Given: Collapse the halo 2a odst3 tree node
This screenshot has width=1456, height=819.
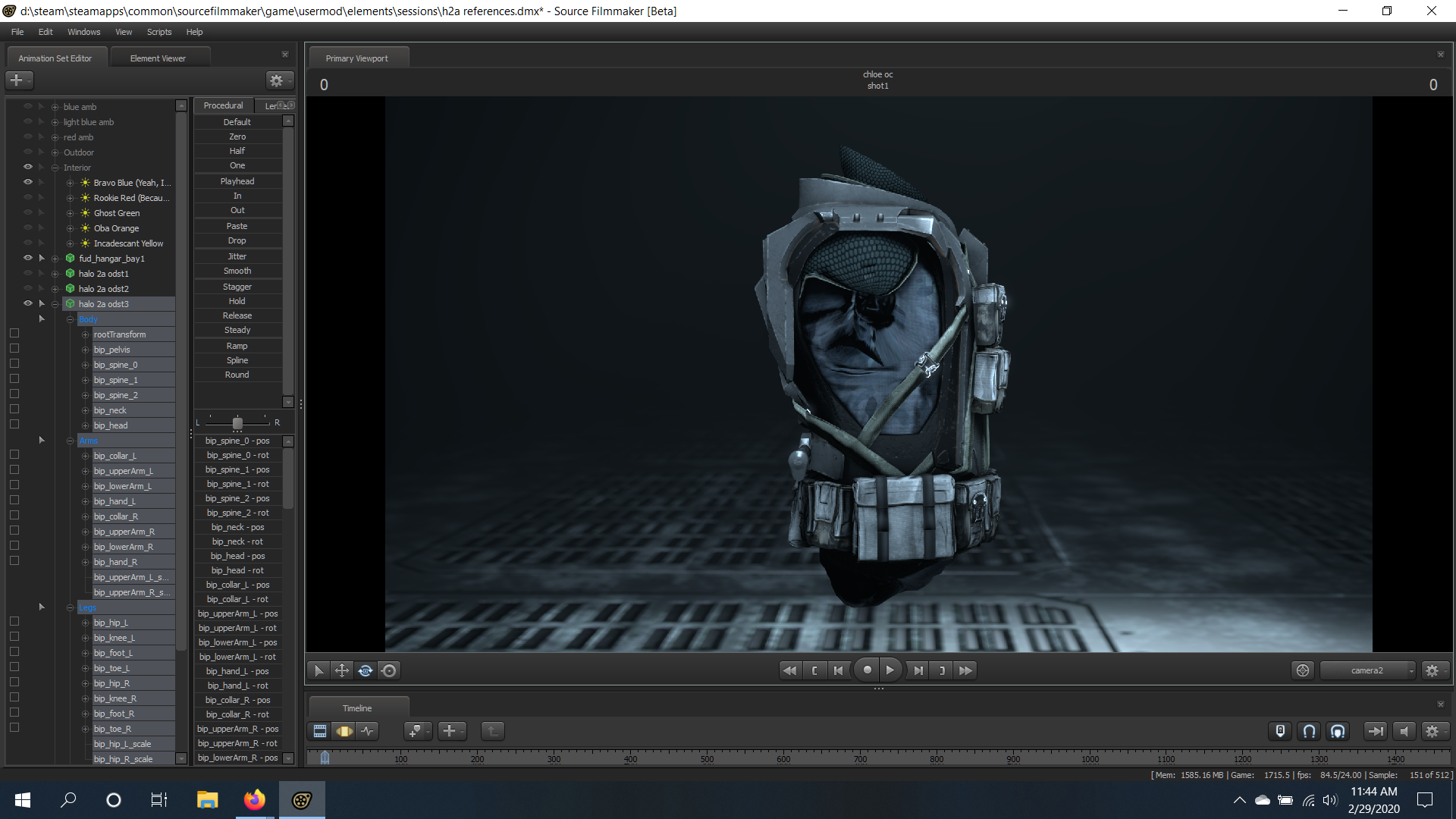Looking at the screenshot, I should coord(55,304).
